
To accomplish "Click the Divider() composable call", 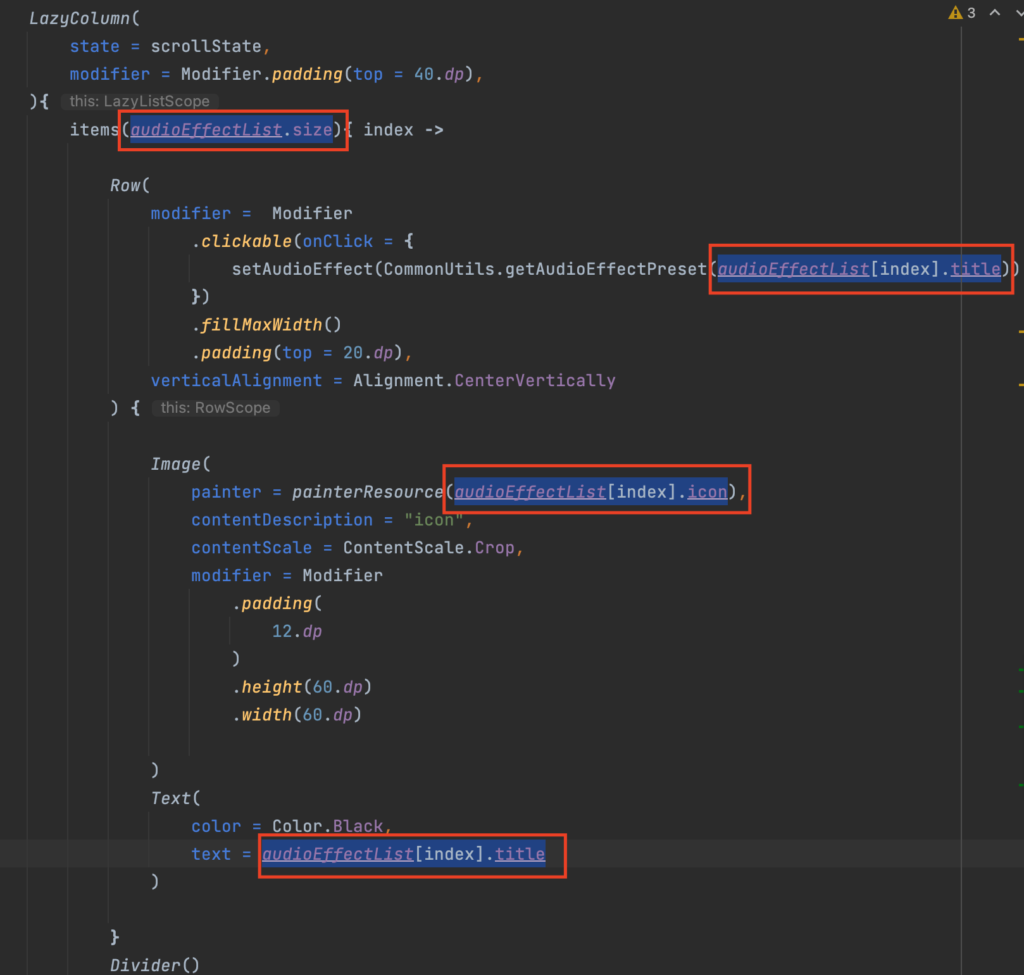I will [x=155, y=965].
